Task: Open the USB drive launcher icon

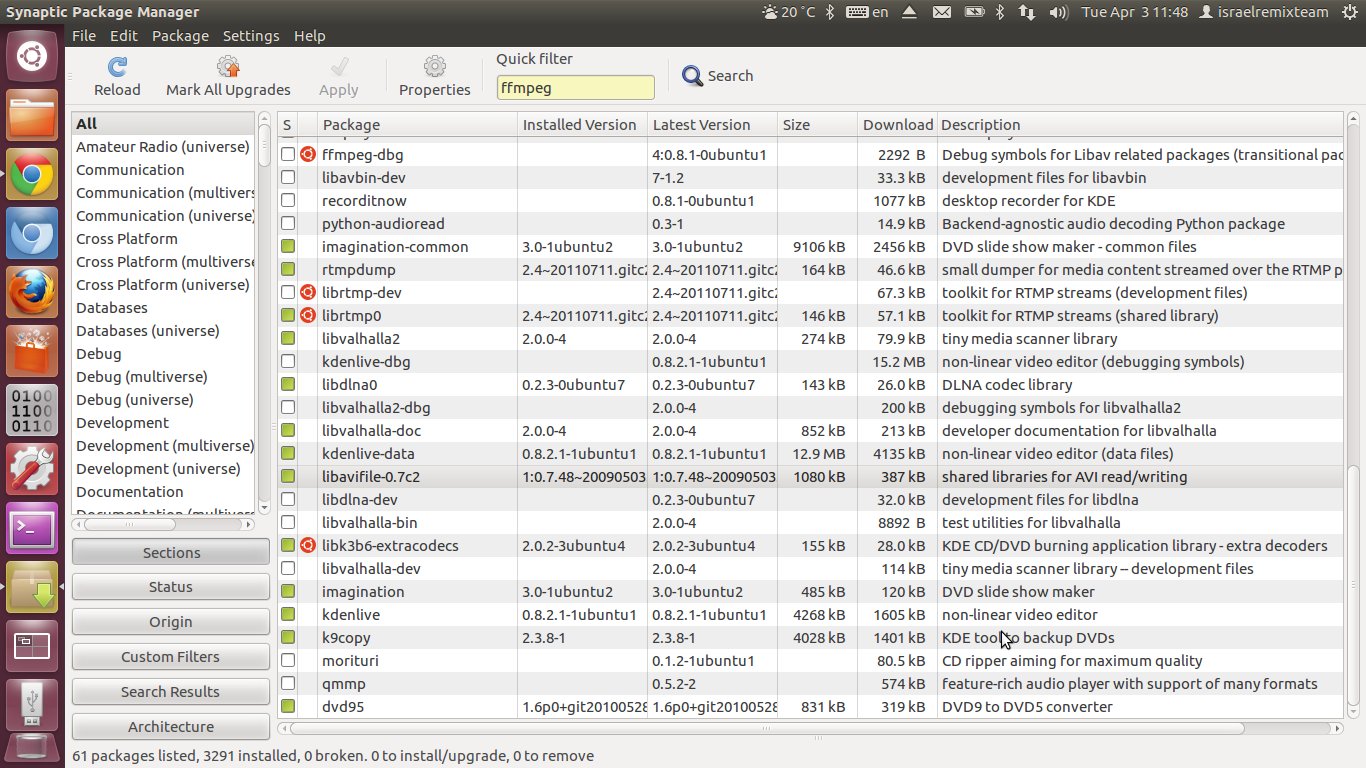Action: click(x=32, y=703)
